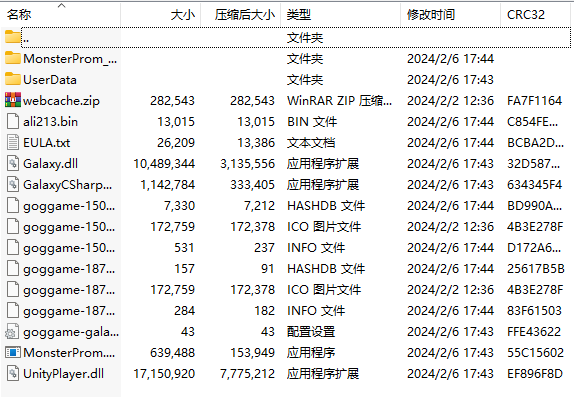The height and width of the screenshot is (397, 574).
Task: Click CRC32 value 25617B5B
Action: coord(536,269)
